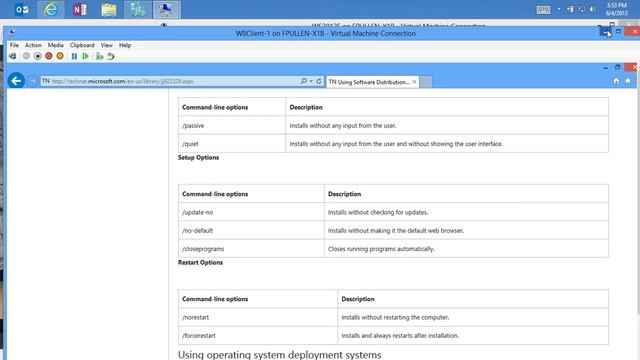Click the "/update-no" table cell
Image resolution: width=640 pixels, height=360 pixels.
[251, 212]
